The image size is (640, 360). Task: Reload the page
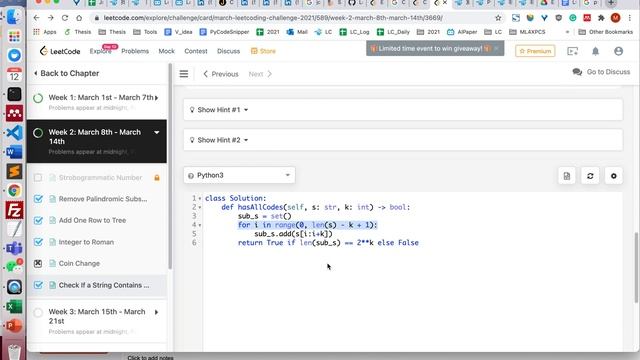click(65, 18)
